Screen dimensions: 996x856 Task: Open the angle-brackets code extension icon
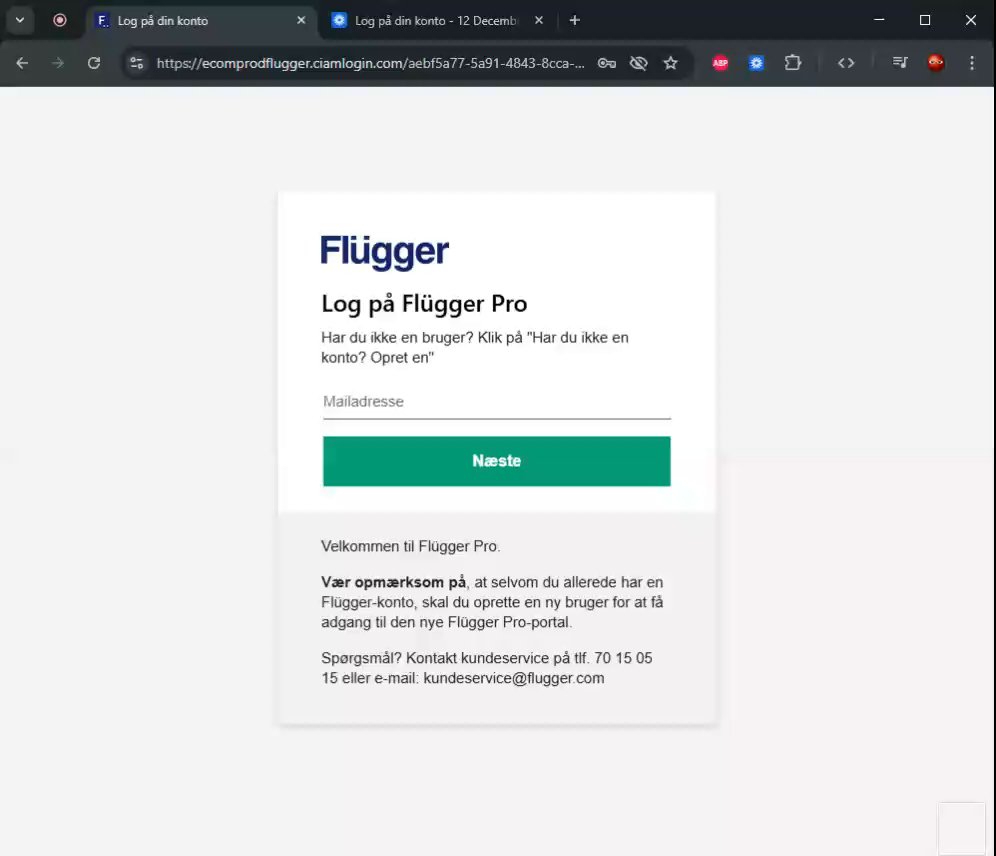(x=845, y=63)
